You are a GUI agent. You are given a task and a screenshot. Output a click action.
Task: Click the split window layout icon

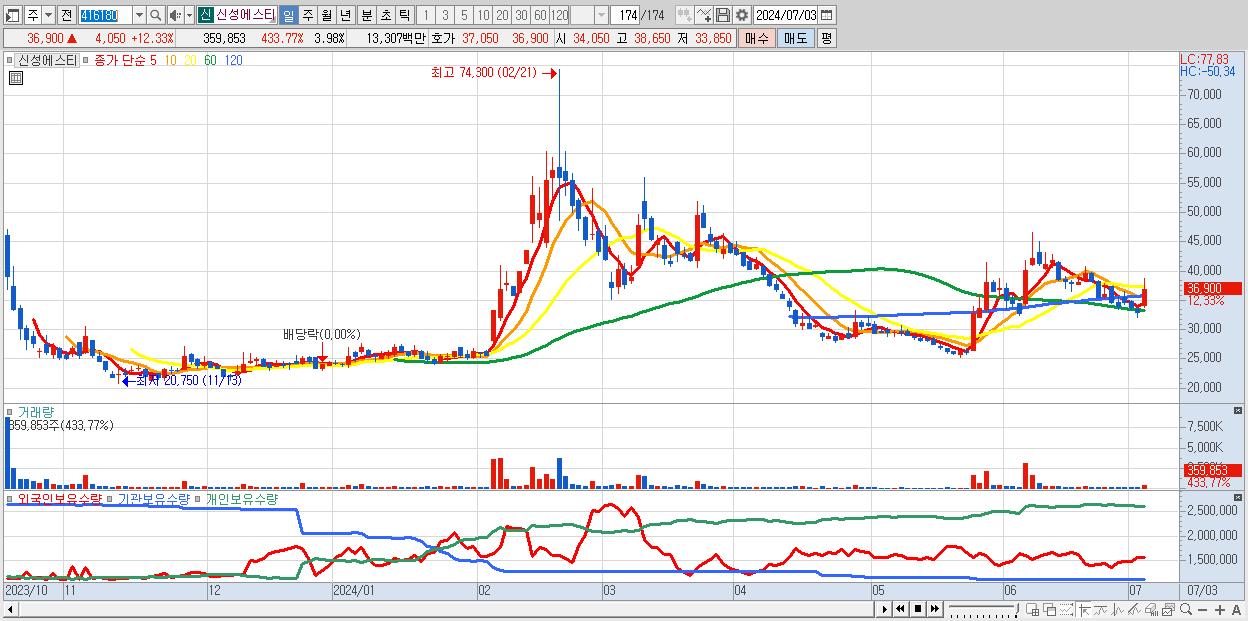point(1033,609)
